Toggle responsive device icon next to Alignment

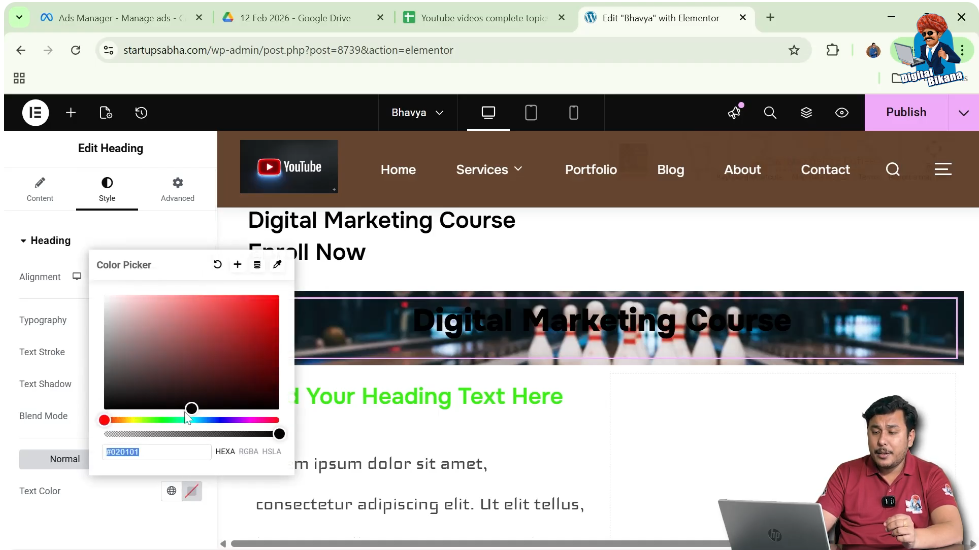77,276
